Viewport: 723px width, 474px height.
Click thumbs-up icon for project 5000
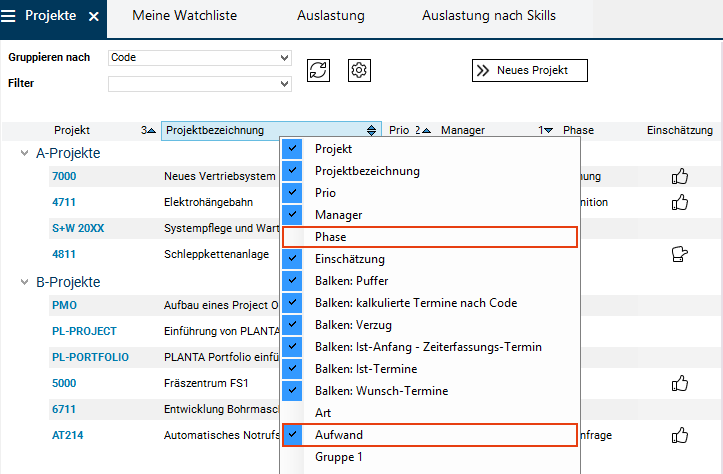[x=680, y=383]
